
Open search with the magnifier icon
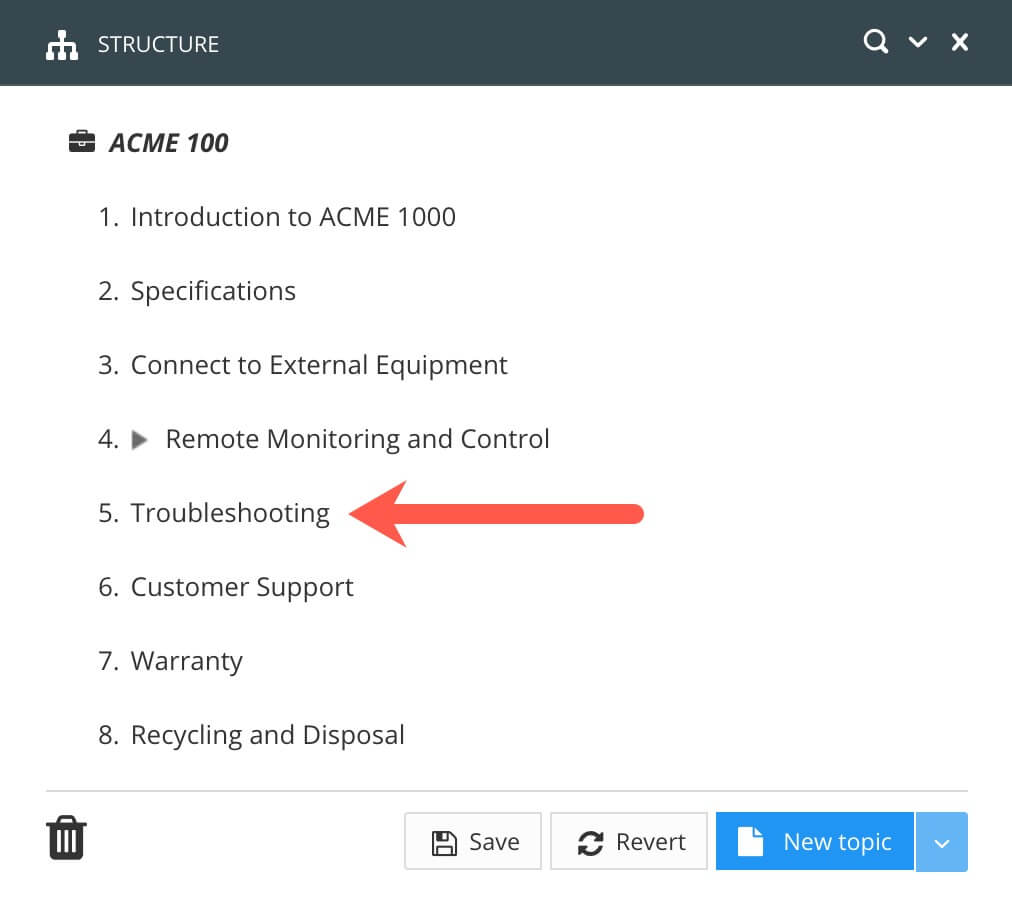(x=876, y=42)
